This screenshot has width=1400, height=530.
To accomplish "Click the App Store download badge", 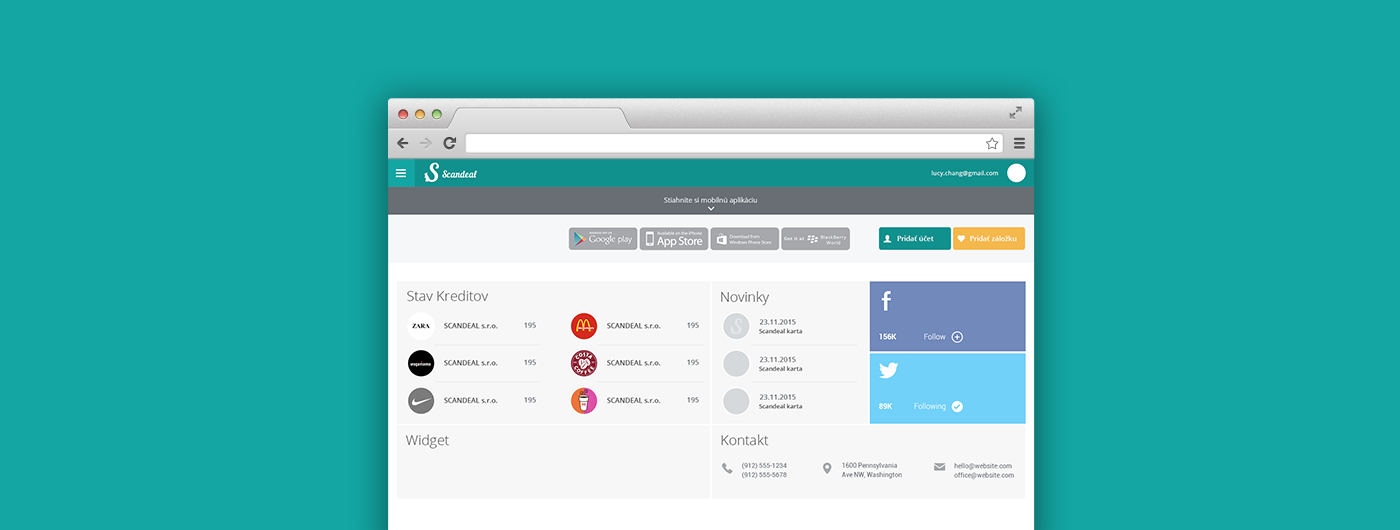I will tap(674, 239).
